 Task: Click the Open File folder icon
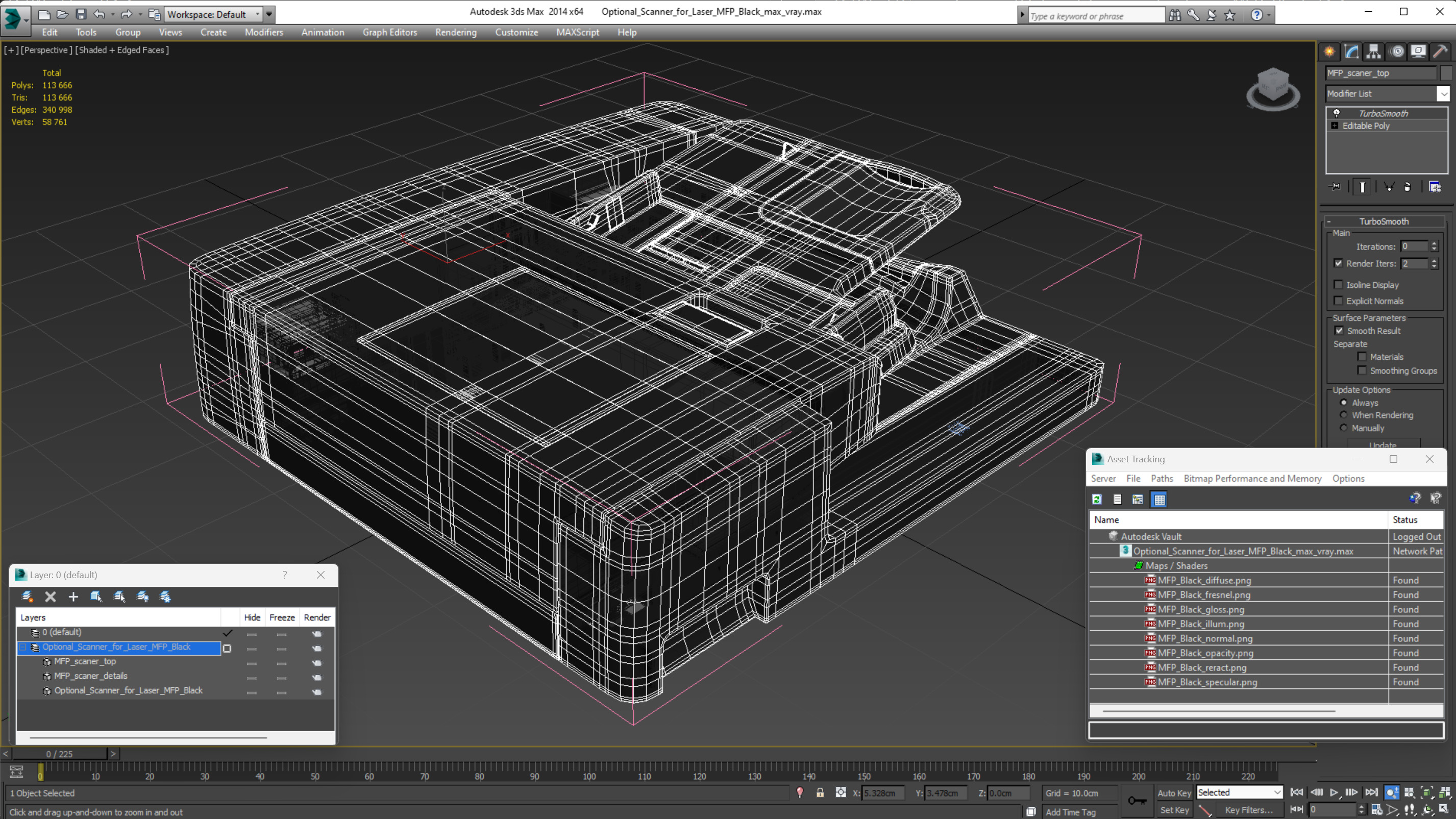63,14
